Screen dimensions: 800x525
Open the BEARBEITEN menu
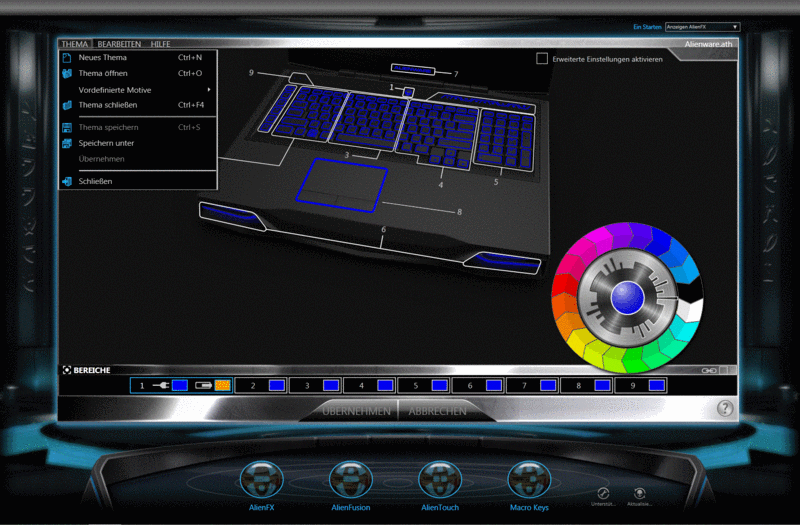(x=119, y=44)
